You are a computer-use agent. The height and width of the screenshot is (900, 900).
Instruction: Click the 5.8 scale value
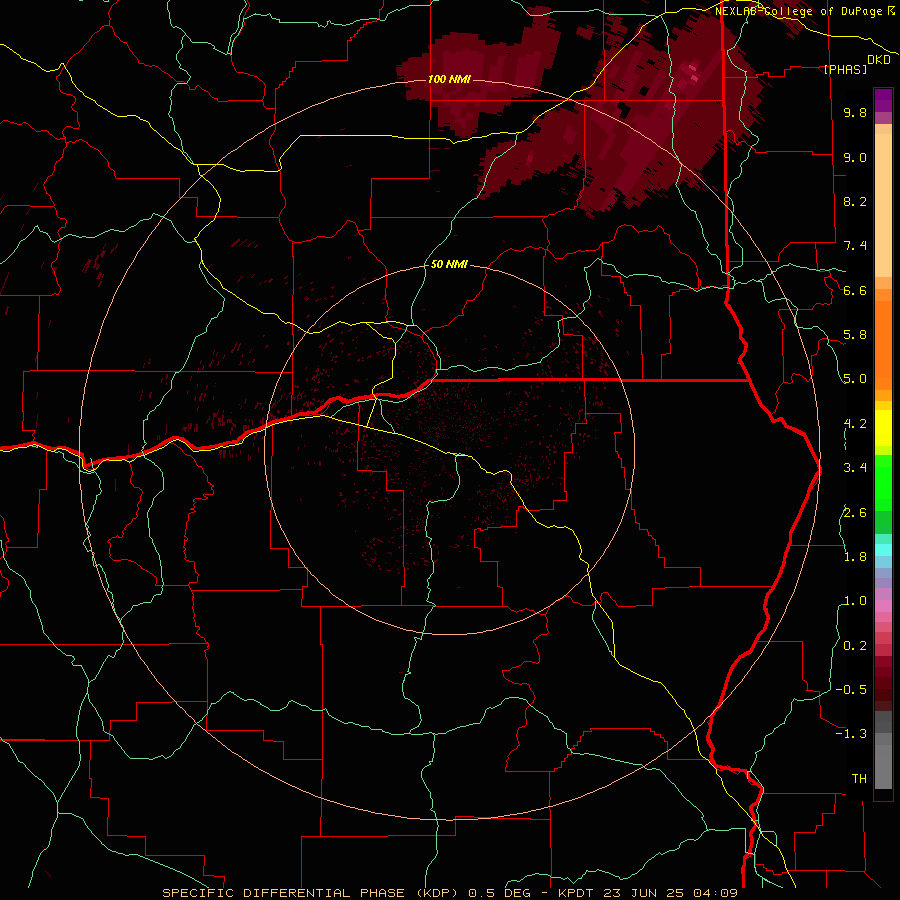pos(855,335)
